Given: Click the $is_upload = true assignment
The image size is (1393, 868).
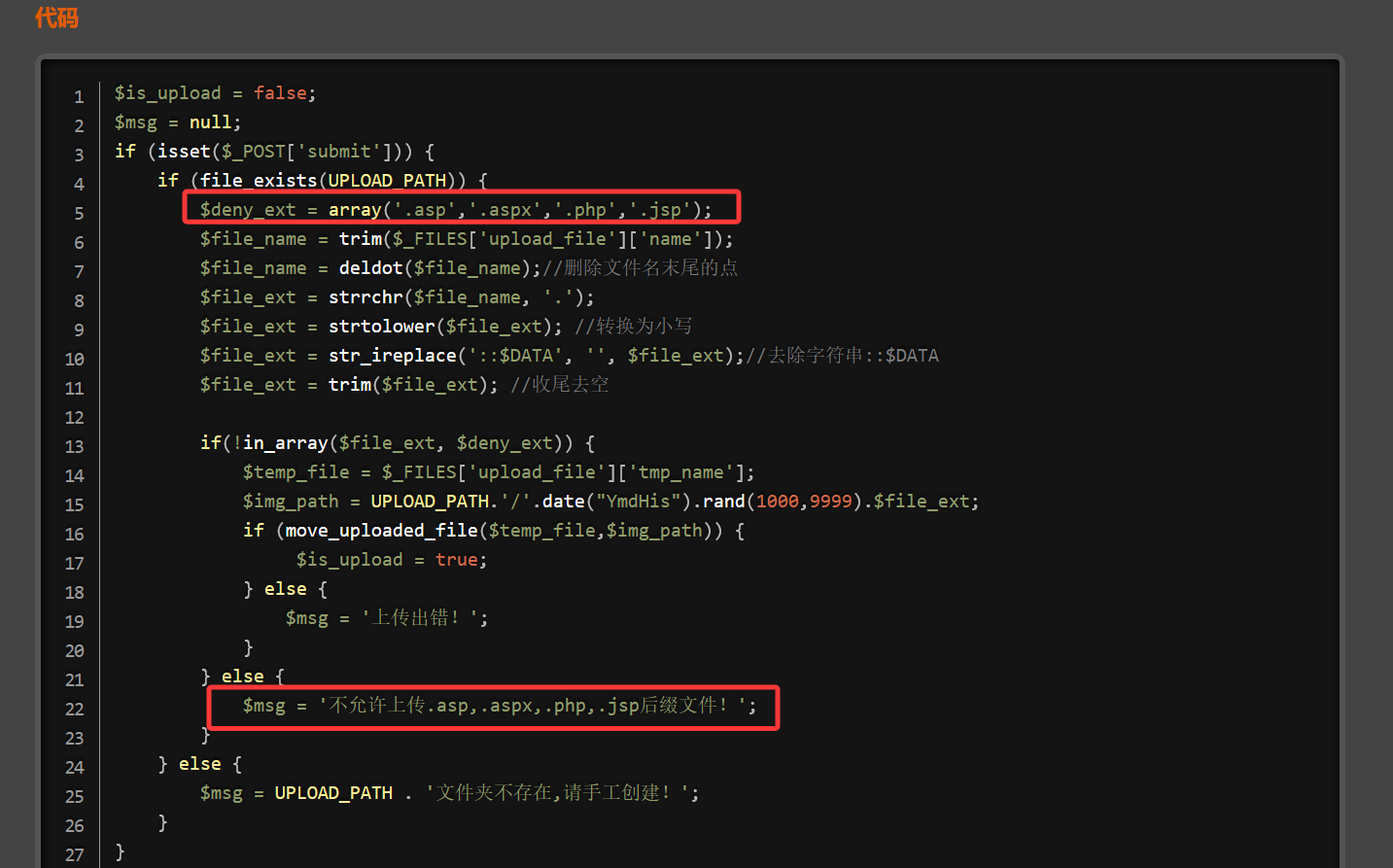Looking at the screenshot, I should coord(389,559).
